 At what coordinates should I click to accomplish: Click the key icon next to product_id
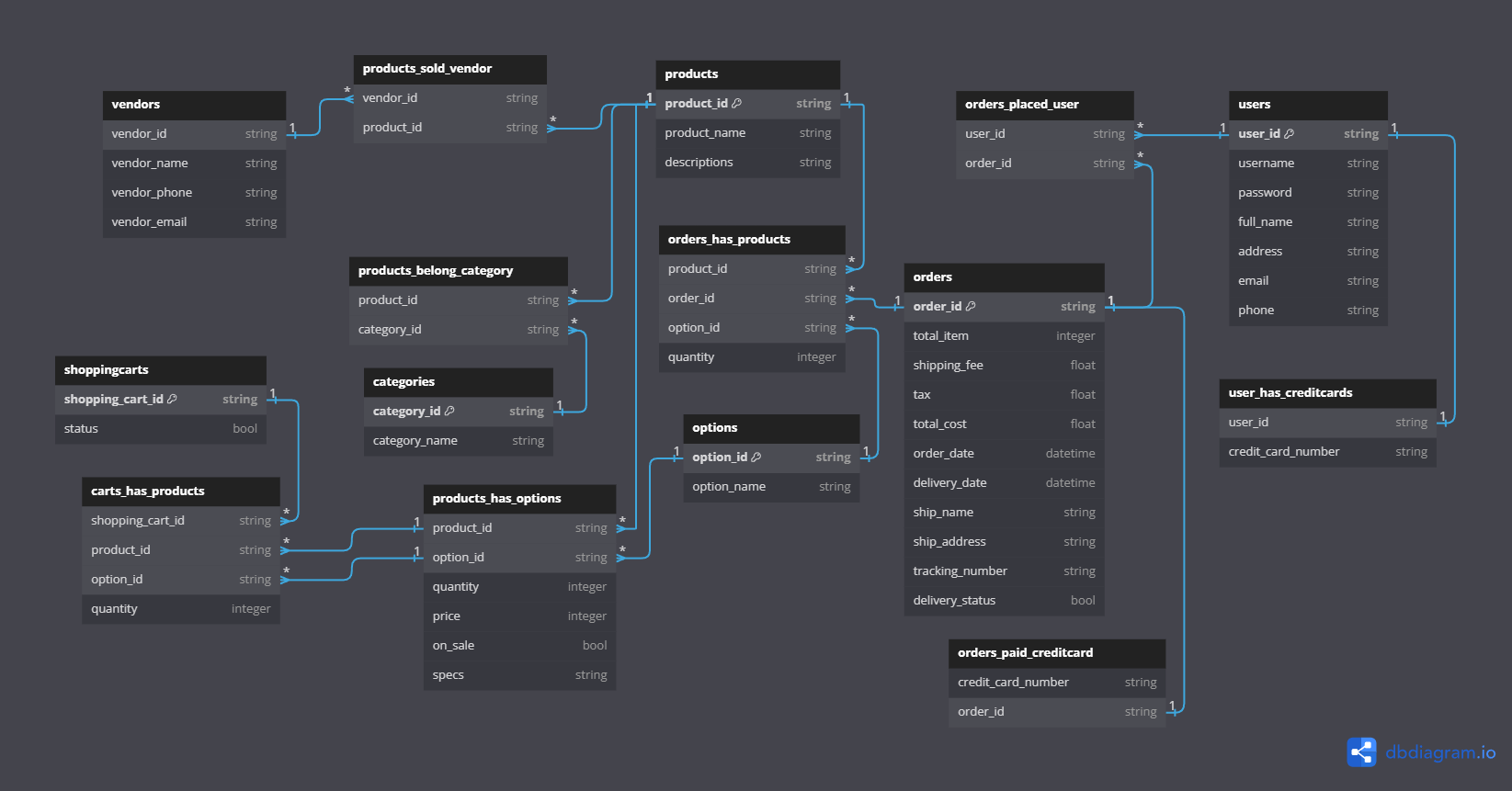pyautogui.click(x=736, y=104)
